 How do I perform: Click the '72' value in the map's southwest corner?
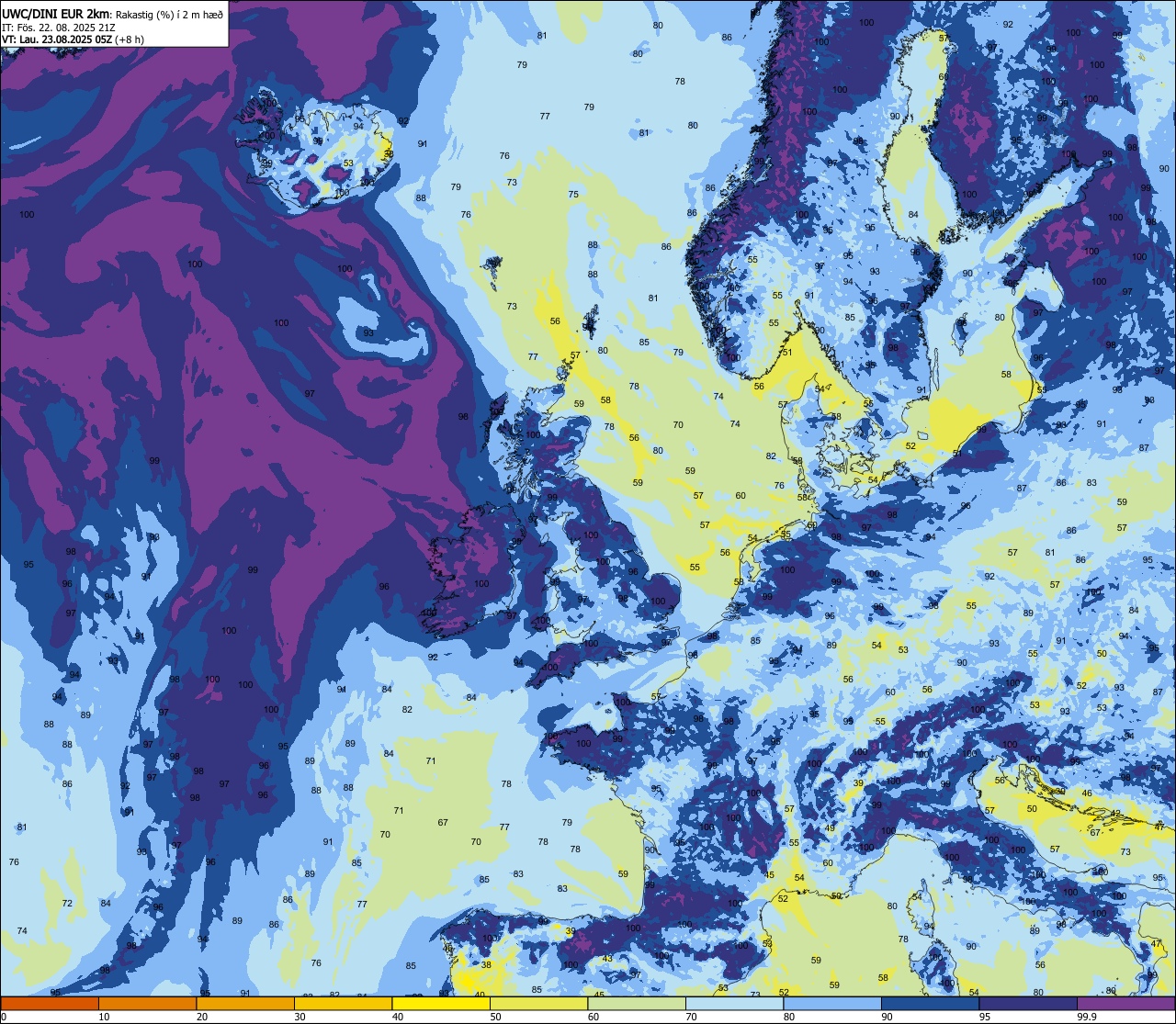[x=67, y=904]
